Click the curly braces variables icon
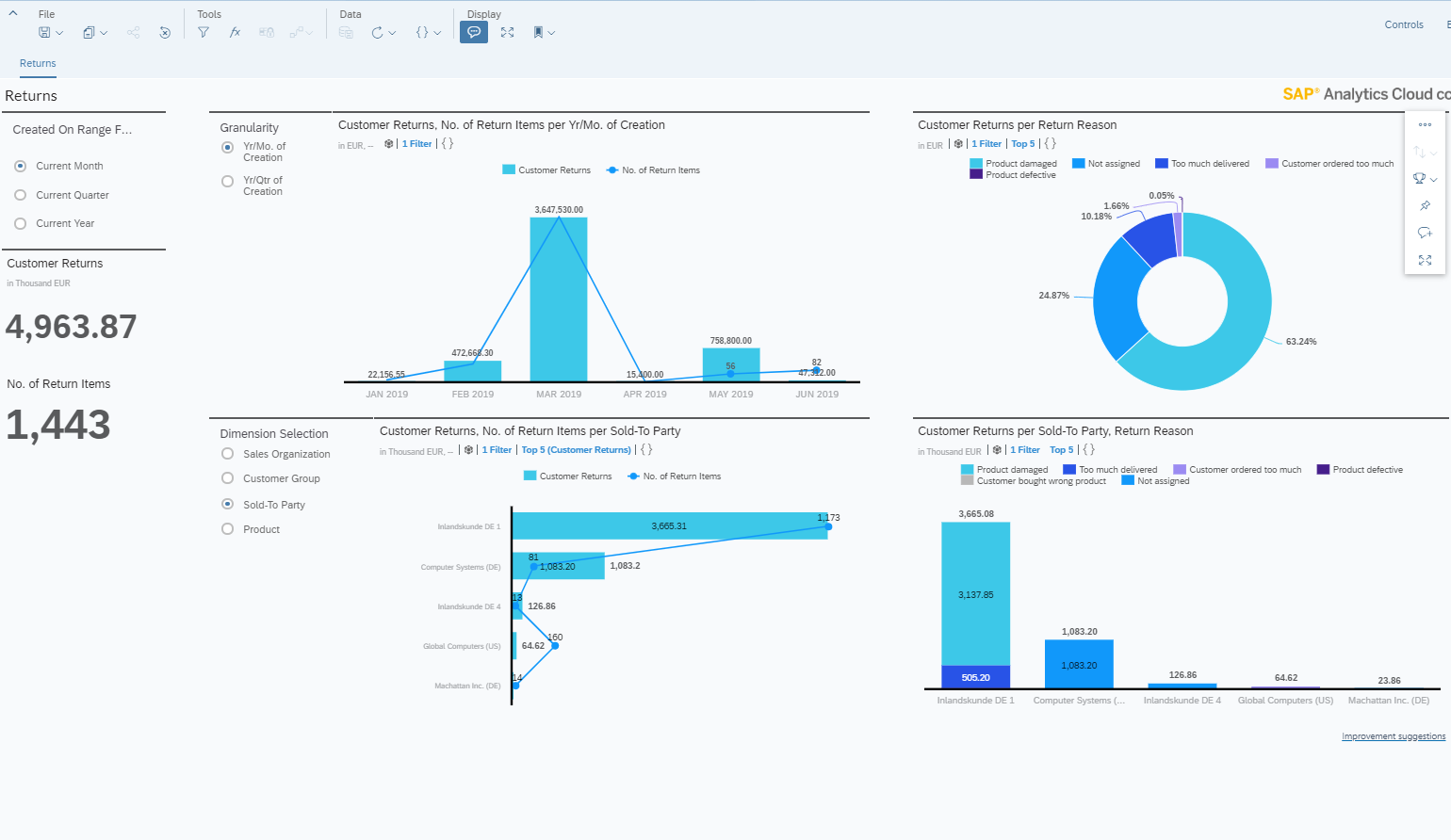 (x=422, y=33)
